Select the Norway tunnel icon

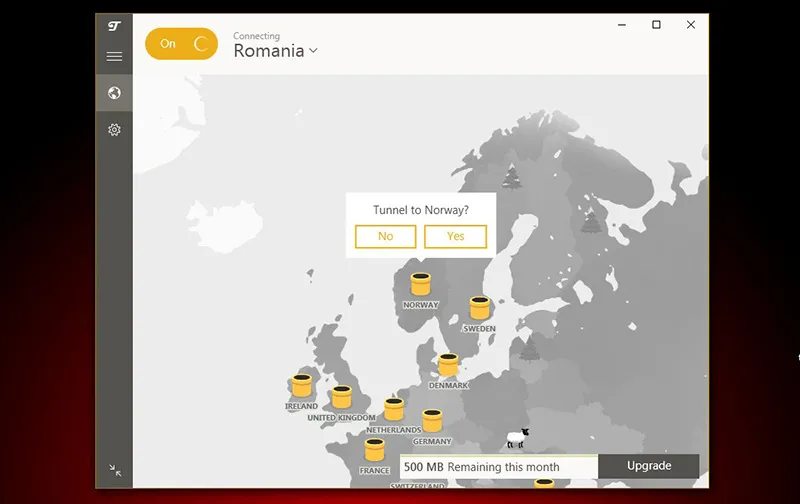[421, 285]
